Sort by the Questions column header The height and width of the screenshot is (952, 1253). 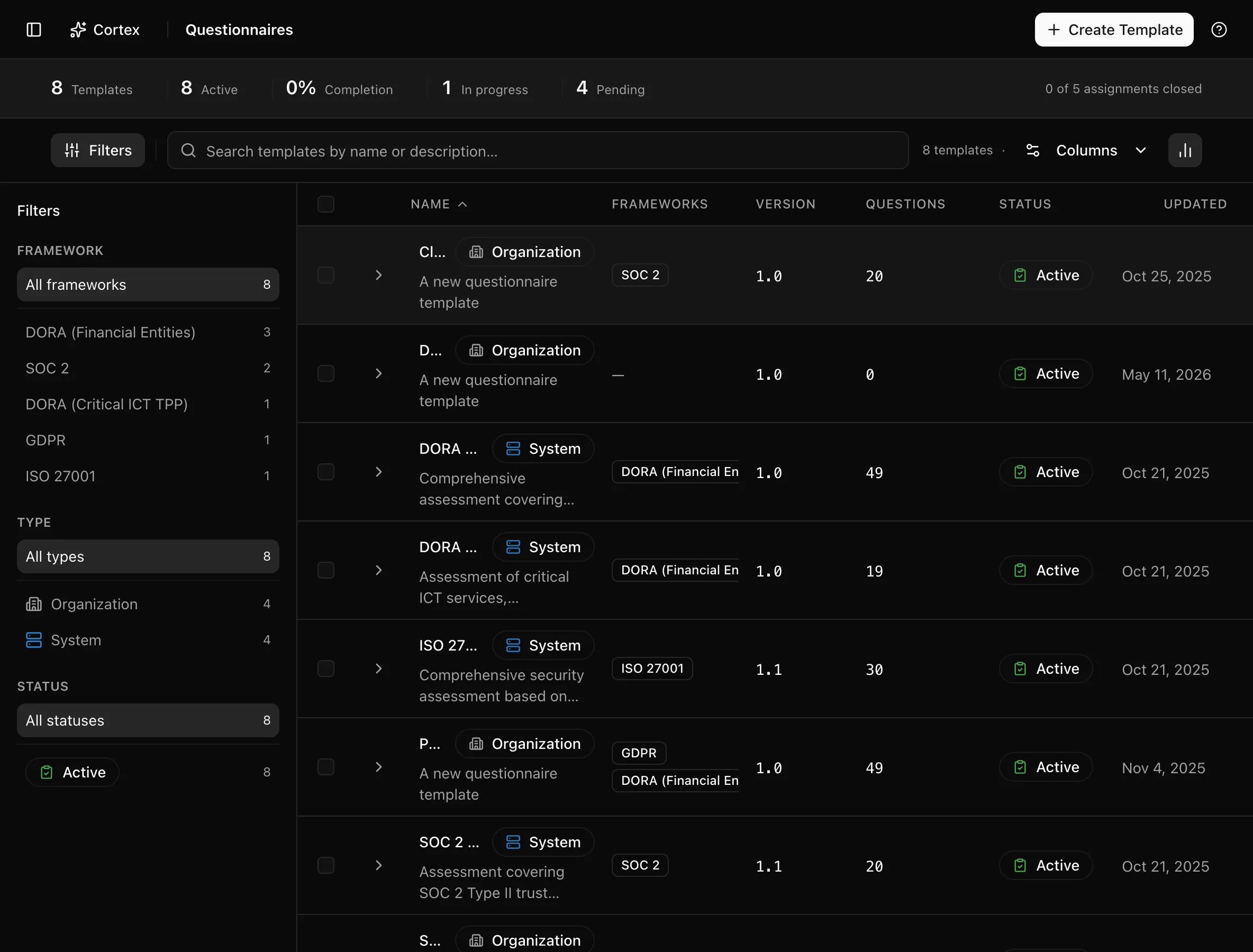[x=905, y=204]
